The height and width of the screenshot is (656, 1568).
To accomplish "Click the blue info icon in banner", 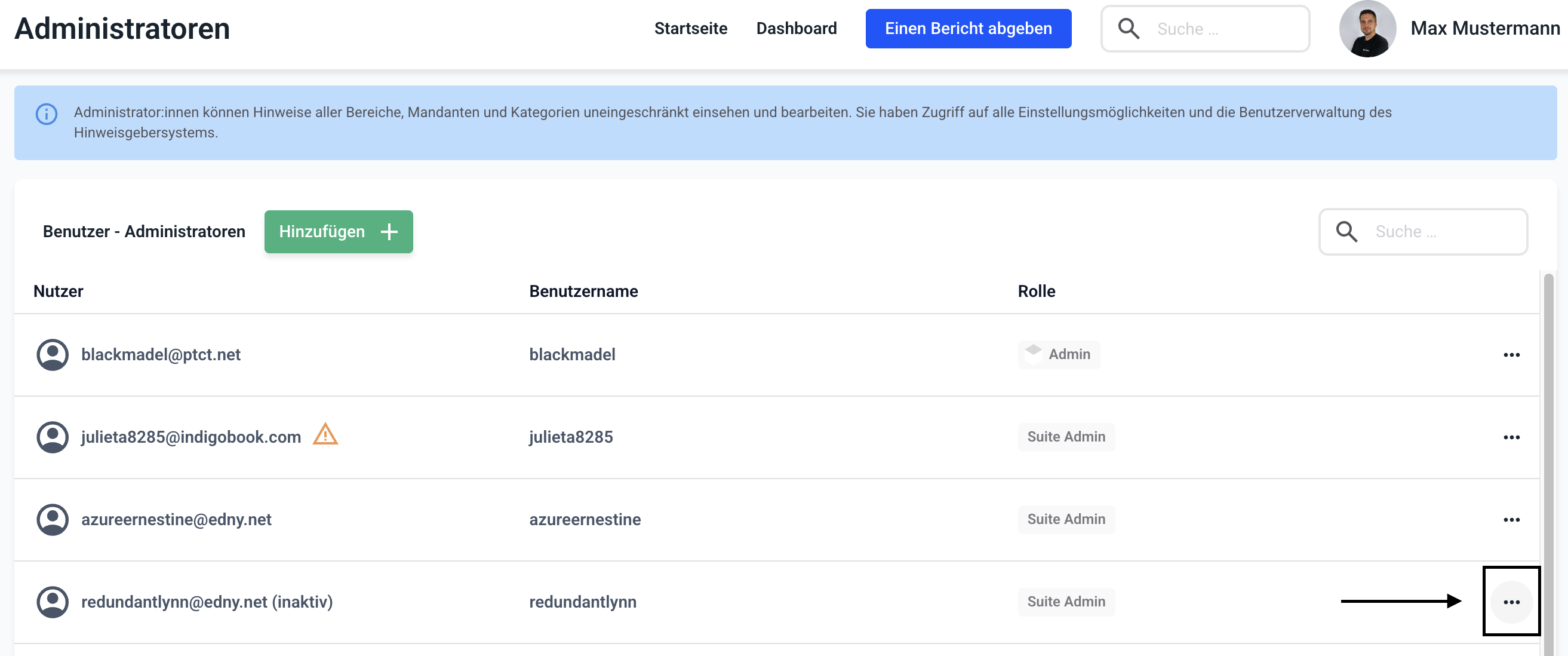I will [46, 114].
